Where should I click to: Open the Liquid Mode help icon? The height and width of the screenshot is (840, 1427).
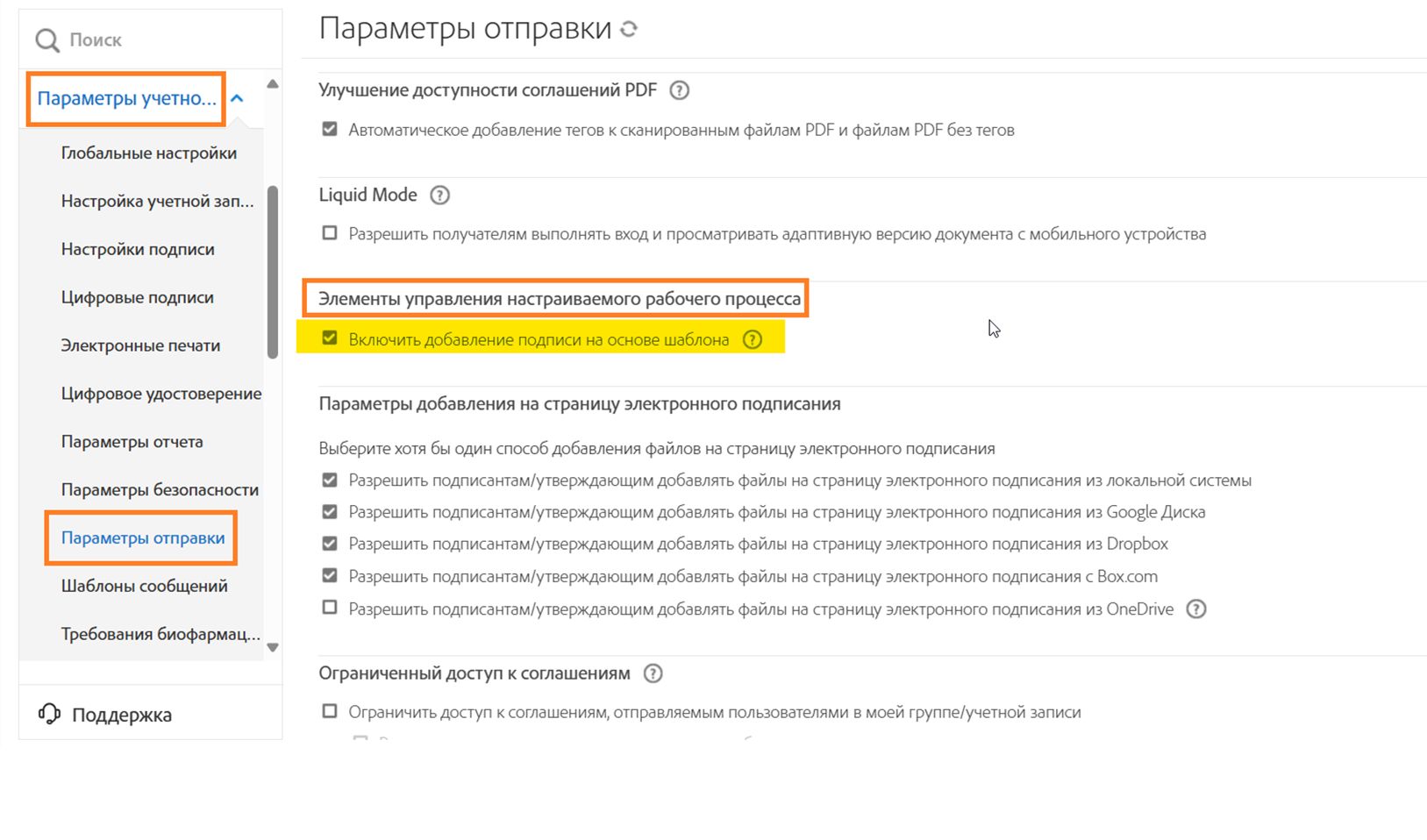(x=439, y=196)
